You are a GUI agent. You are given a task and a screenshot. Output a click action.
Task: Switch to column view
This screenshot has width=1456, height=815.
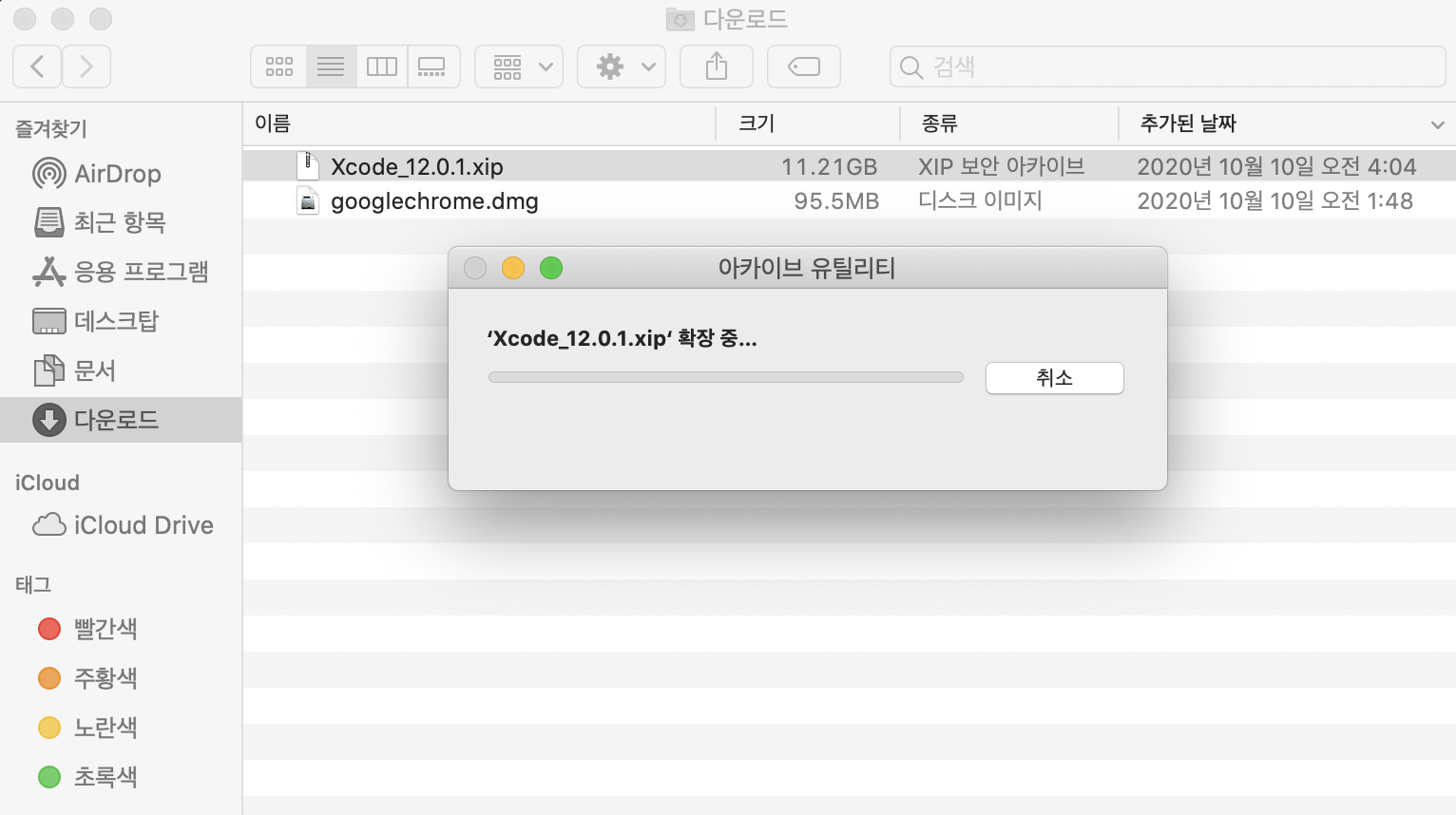click(382, 66)
